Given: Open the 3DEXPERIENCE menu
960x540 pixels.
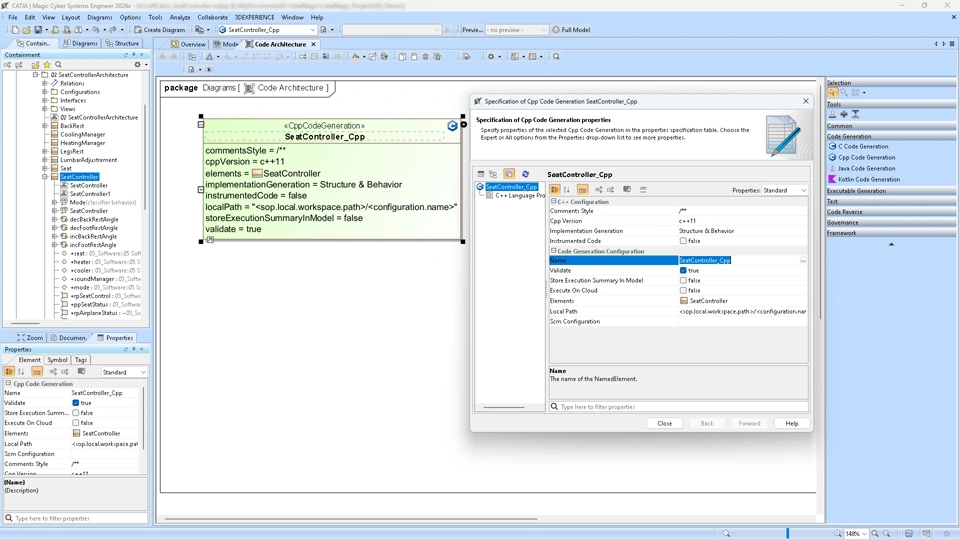Looking at the screenshot, I should [x=255, y=17].
